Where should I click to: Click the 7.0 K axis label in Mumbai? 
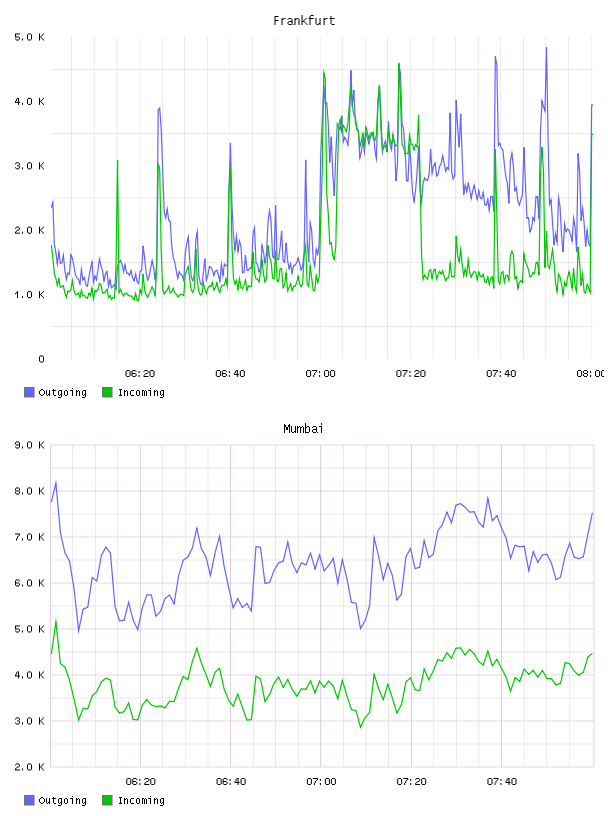(29, 537)
